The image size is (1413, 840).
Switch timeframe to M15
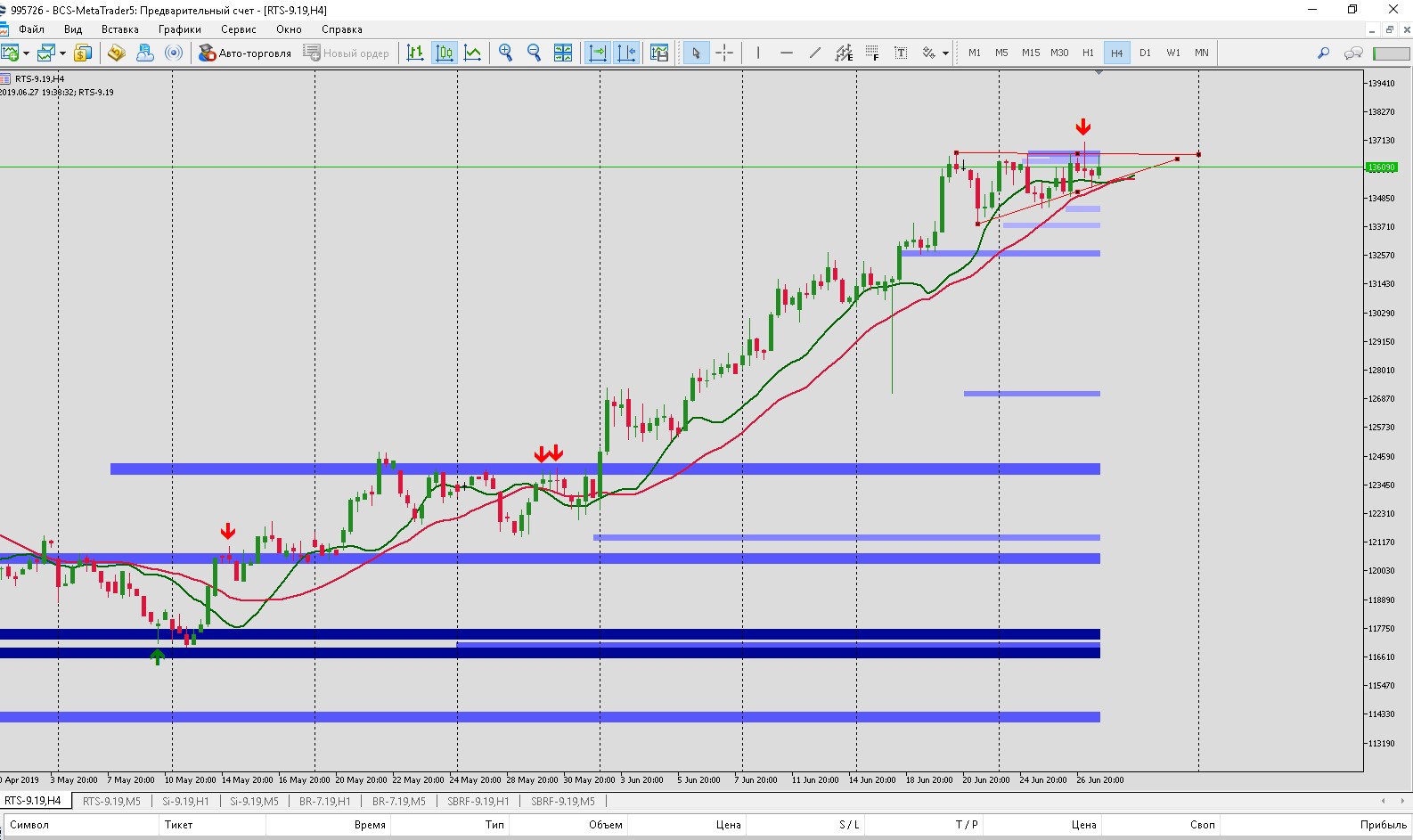point(1031,53)
